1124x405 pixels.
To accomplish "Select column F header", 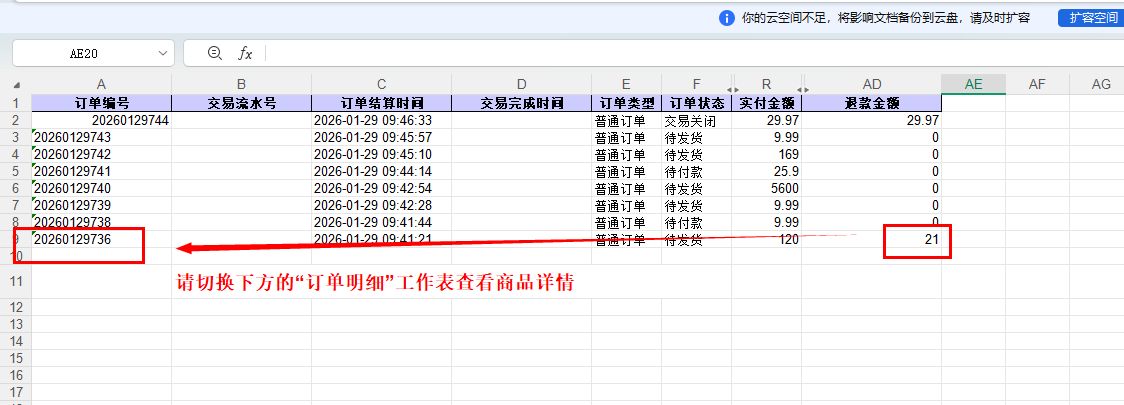I will click(x=697, y=85).
